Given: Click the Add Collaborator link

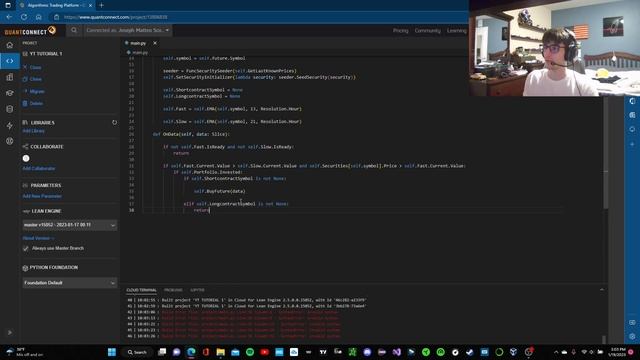Looking at the screenshot, I should pos(39,169).
